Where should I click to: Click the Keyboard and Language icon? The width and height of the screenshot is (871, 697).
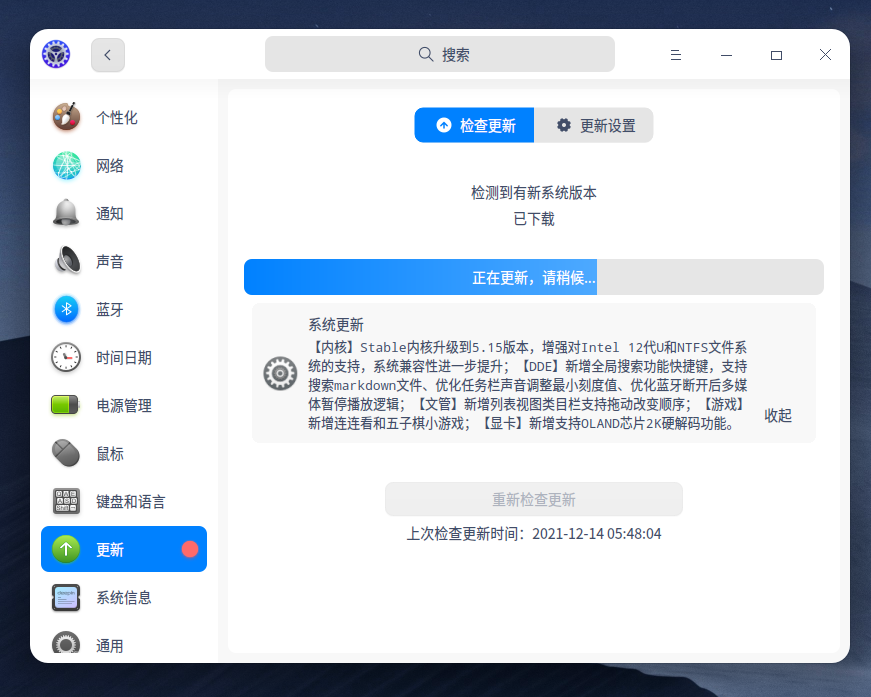pyautogui.click(x=66, y=501)
